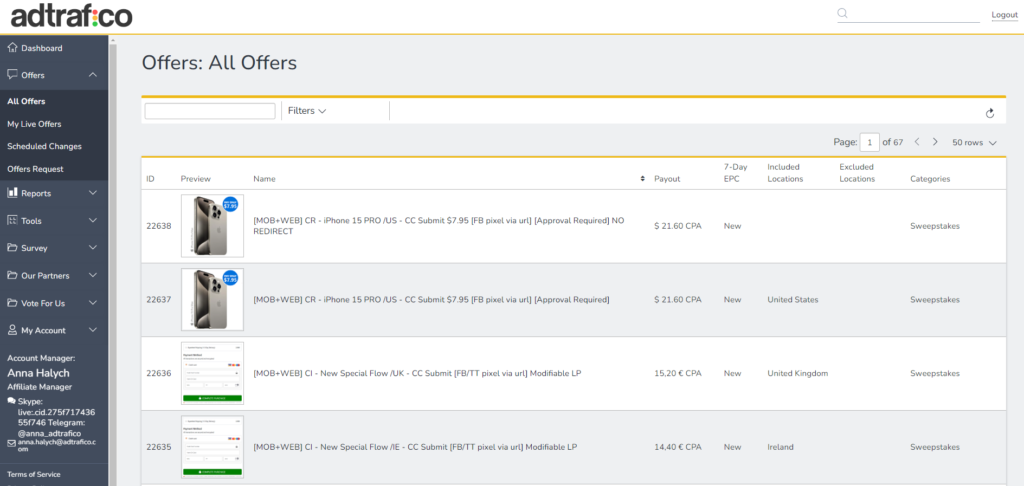Click the Included Locations column header

coord(786,173)
